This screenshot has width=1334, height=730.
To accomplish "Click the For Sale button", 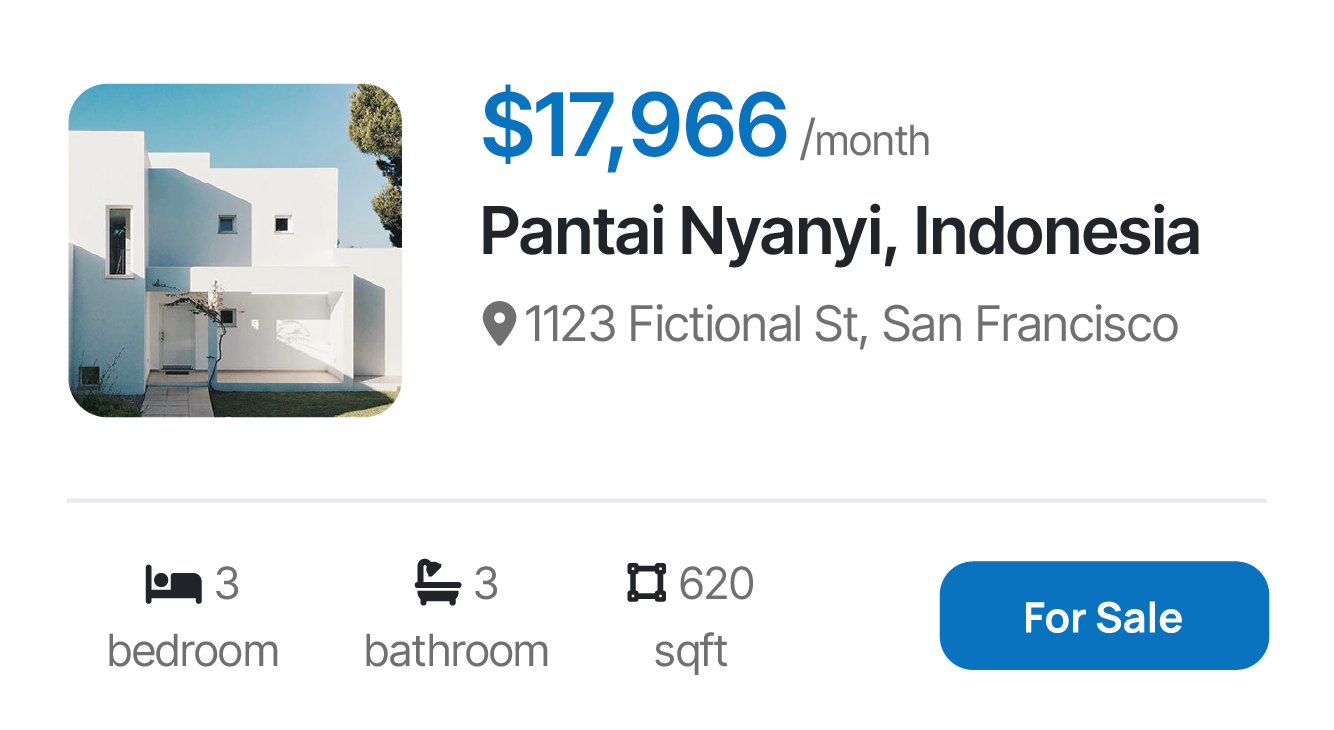I will pos(1104,616).
